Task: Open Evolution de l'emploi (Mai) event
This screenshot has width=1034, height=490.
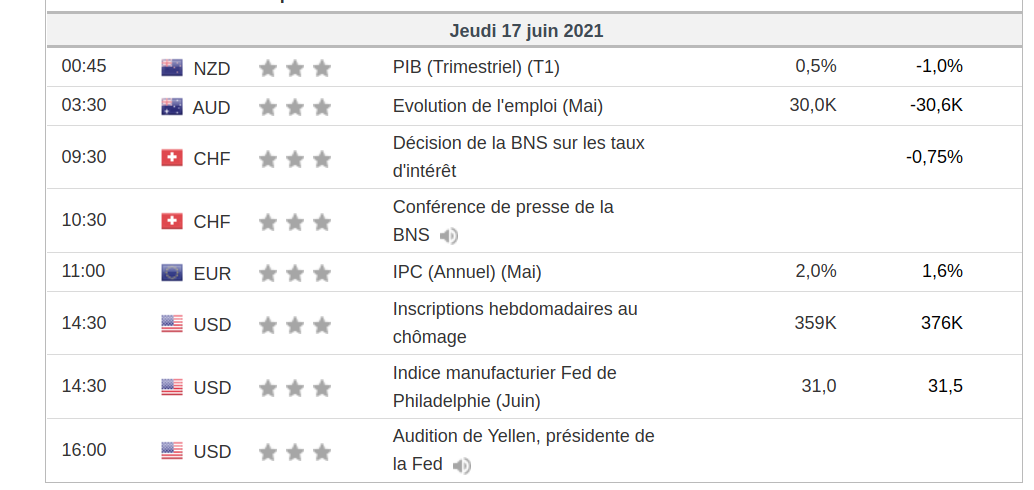Action: click(497, 106)
